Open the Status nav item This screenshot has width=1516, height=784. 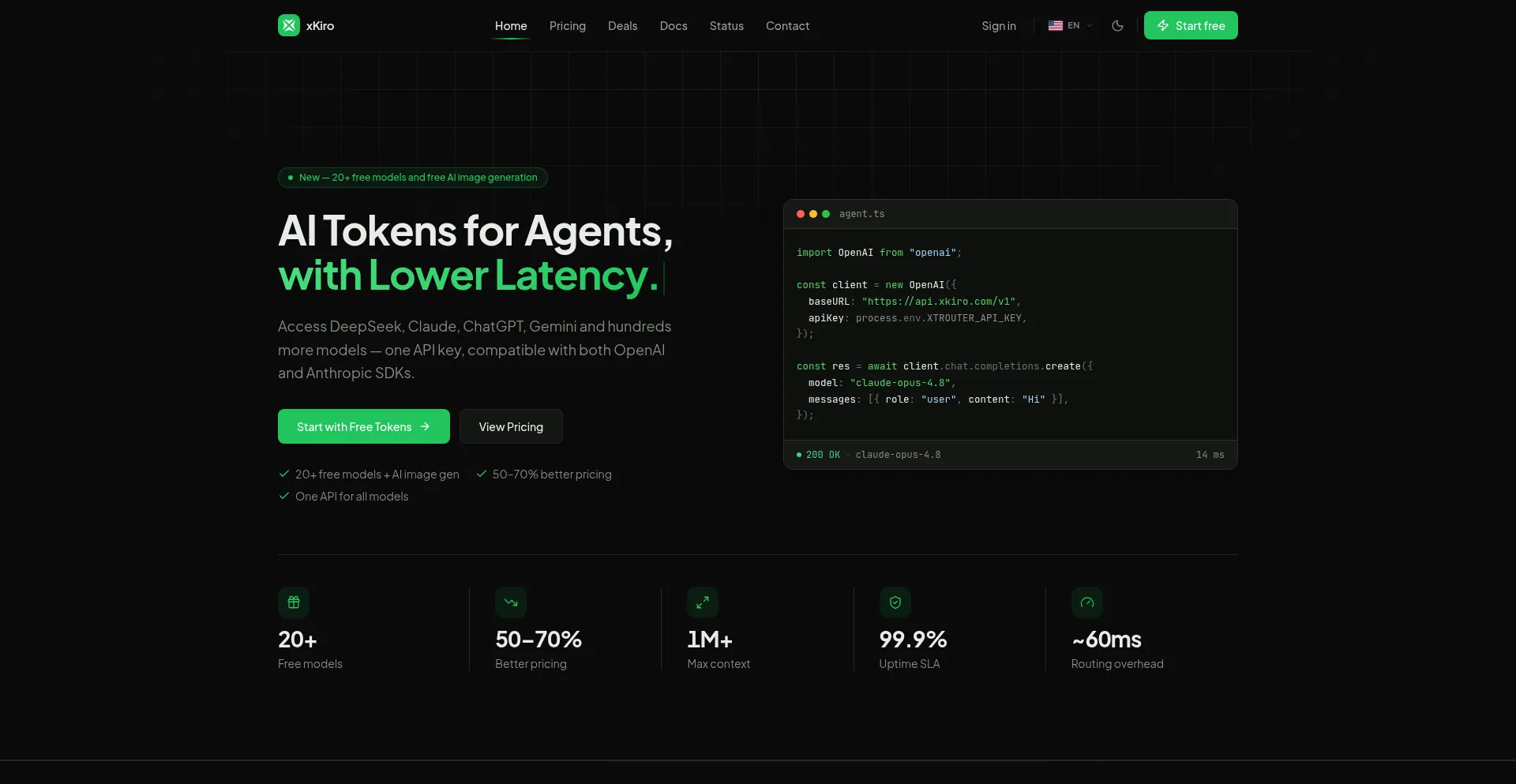pos(726,26)
